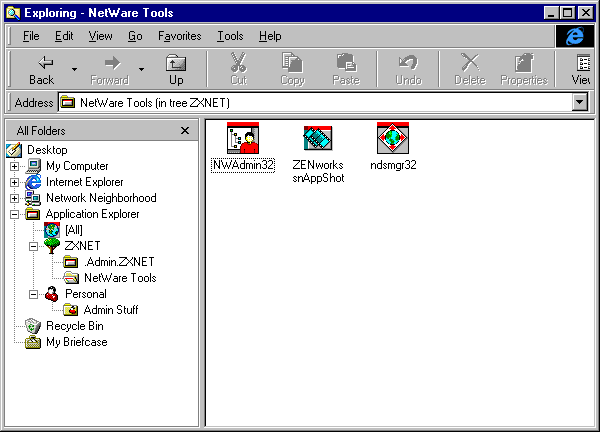This screenshot has width=600, height=432.
Task: Select the 'My Briefcase' tree label
Action: (x=77, y=342)
